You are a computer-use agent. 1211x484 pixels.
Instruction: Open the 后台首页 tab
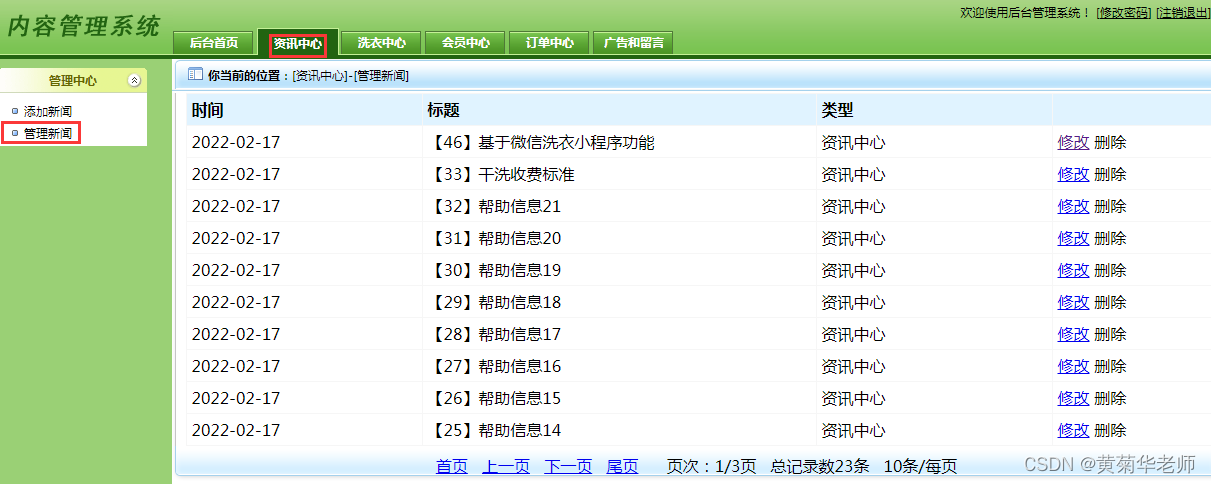(x=214, y=43)
